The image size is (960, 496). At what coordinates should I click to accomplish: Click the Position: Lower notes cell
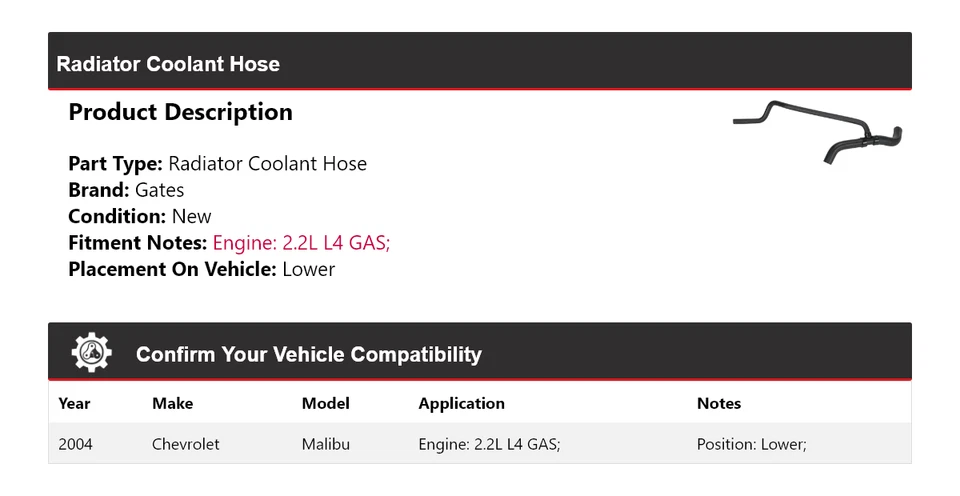[751, 444]
